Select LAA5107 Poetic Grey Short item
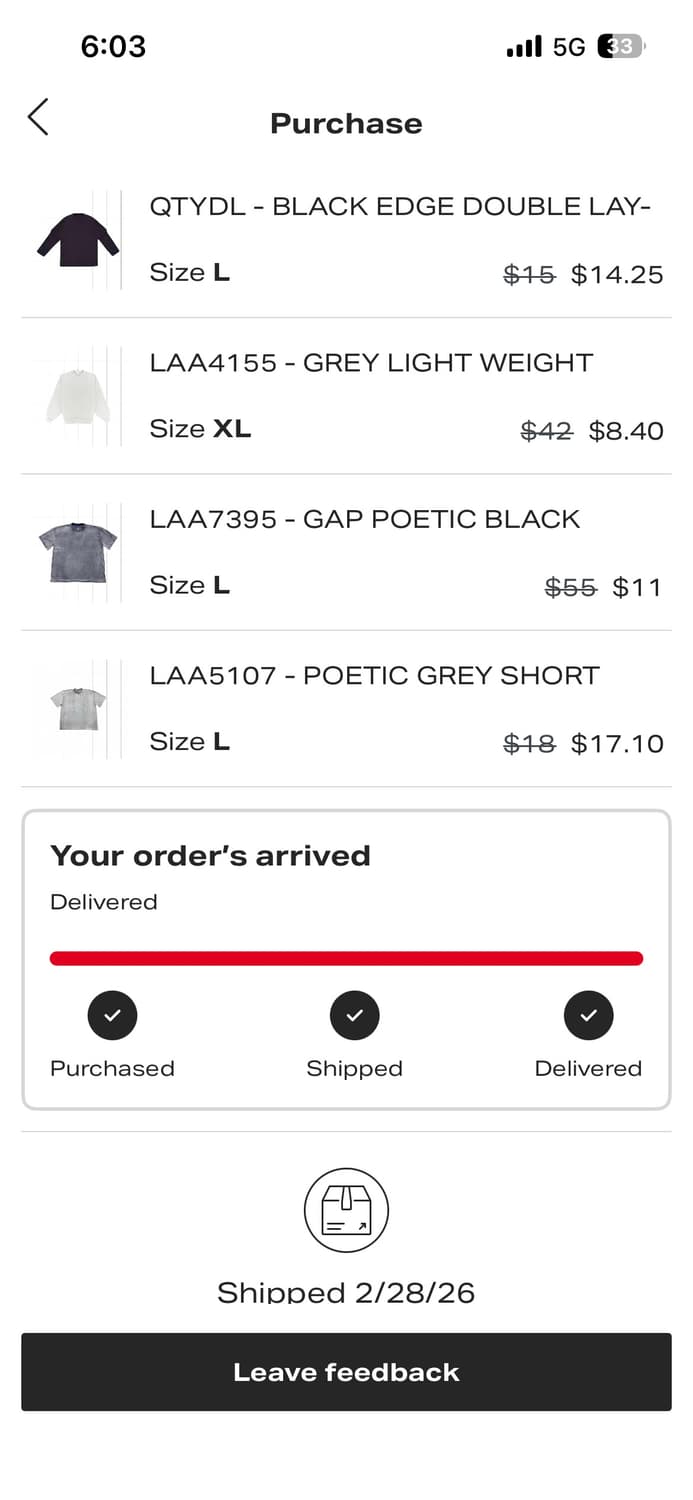693x1500 pixels. click(374, 675)
